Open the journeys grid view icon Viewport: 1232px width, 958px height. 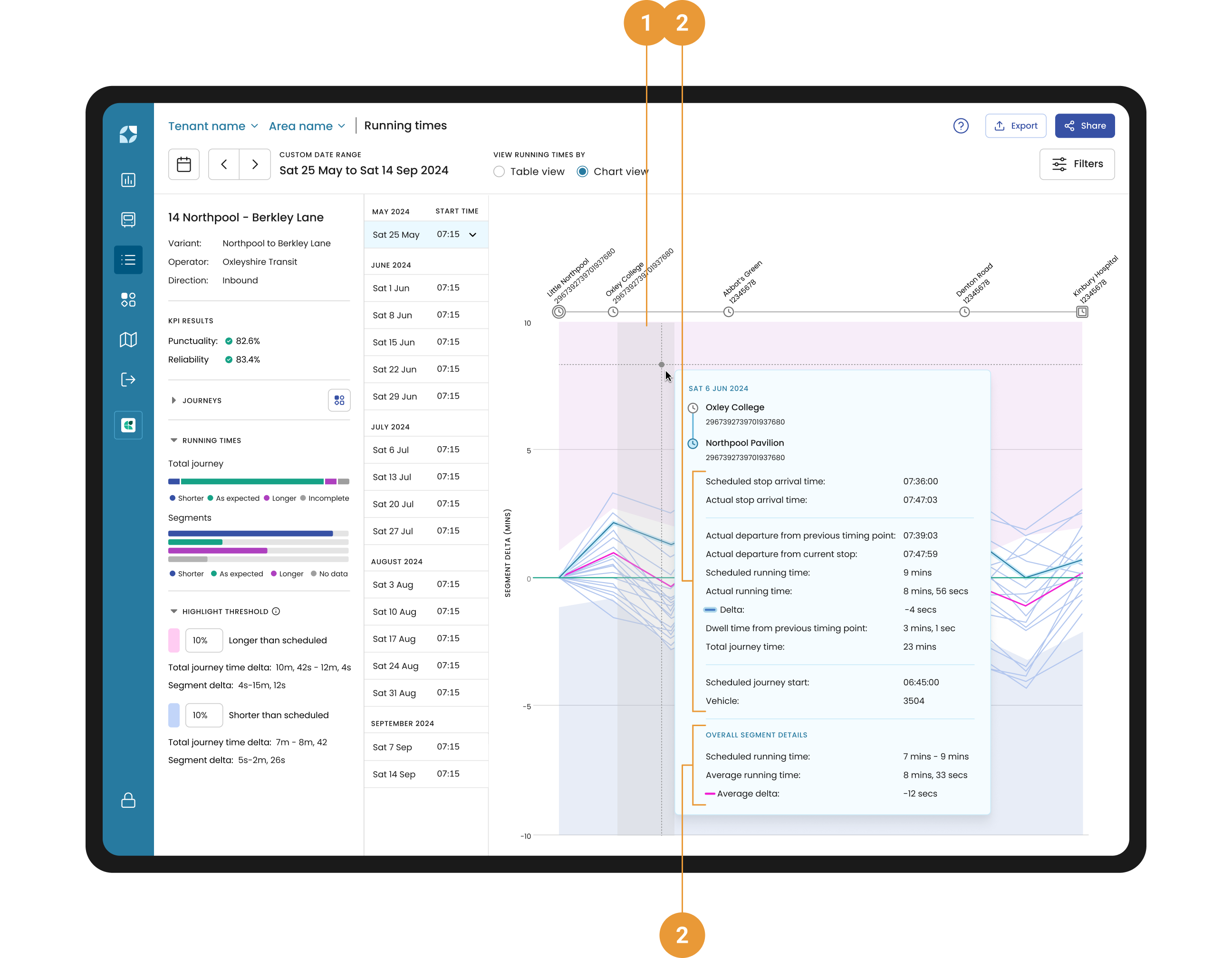(339, 400)
